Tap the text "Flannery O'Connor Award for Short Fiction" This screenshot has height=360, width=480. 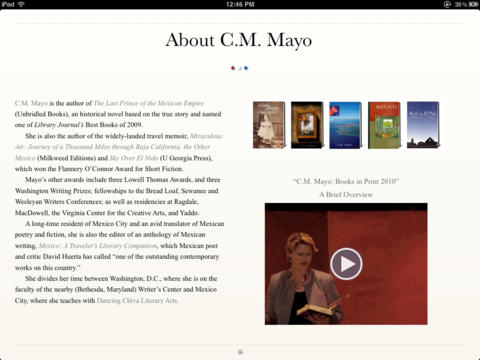tap(121, 169)
